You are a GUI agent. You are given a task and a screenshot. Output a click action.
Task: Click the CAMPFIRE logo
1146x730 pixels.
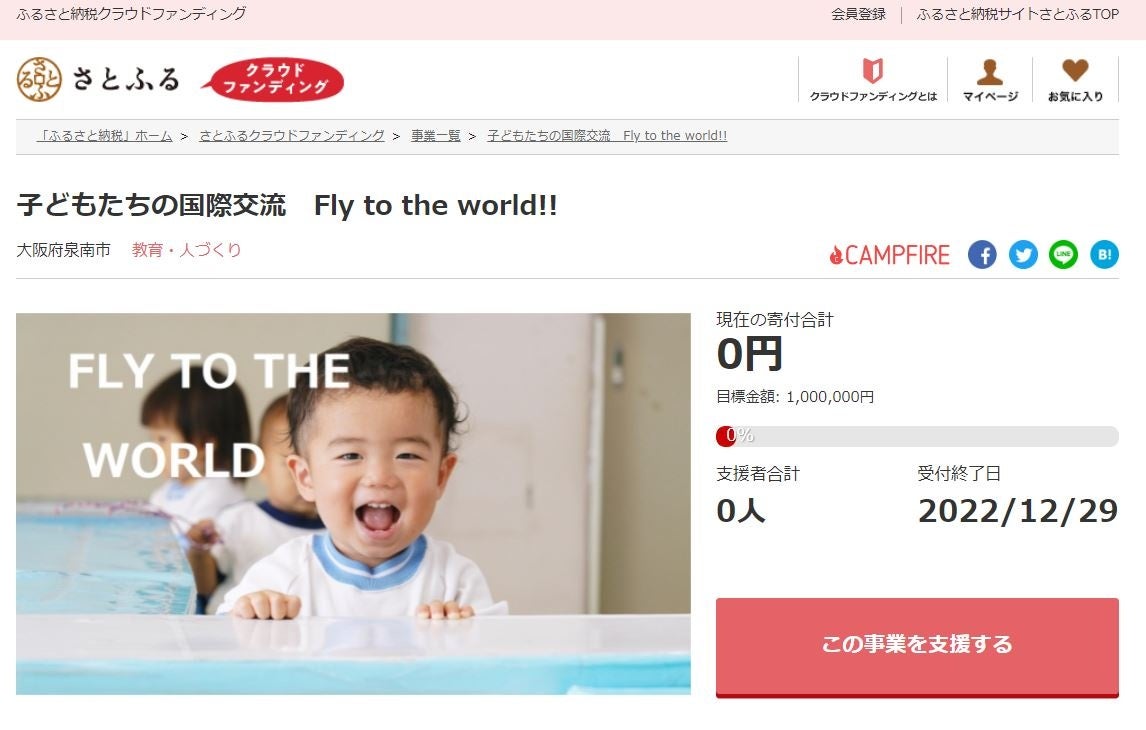click(x=889, y=255)
